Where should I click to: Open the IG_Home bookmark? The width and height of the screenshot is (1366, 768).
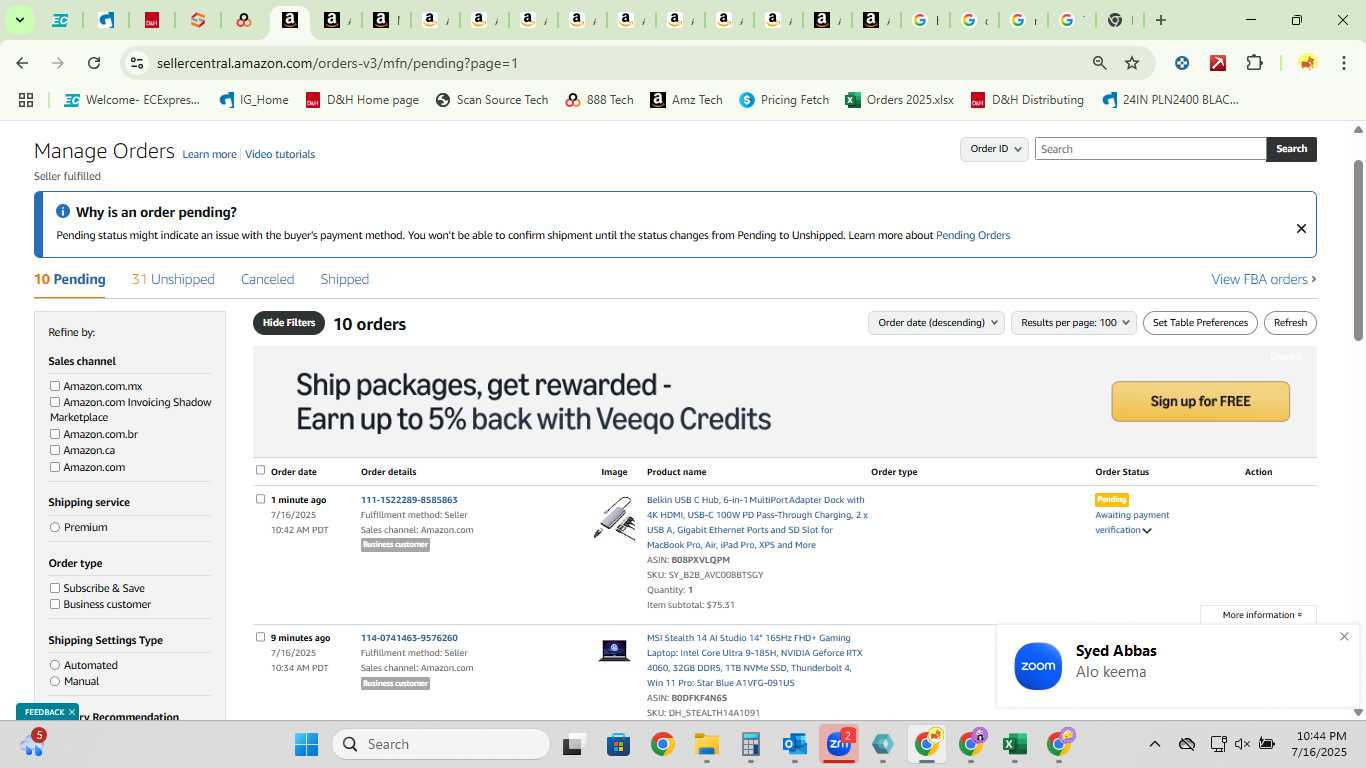point(254,100)
